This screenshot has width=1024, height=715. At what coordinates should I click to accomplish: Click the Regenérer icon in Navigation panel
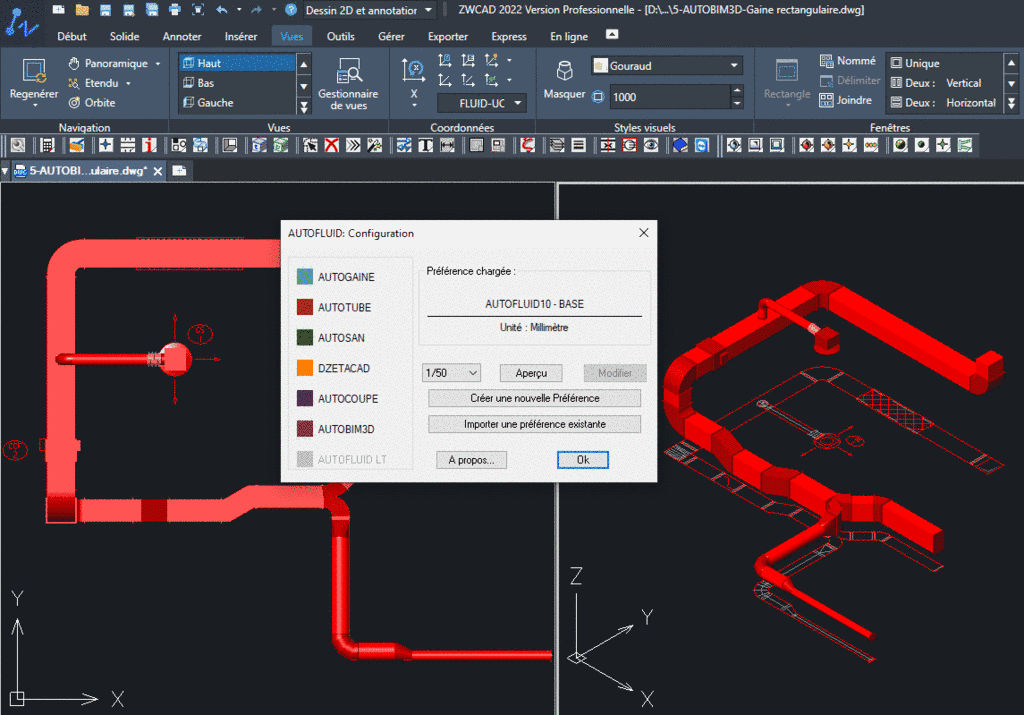(33, 72)
